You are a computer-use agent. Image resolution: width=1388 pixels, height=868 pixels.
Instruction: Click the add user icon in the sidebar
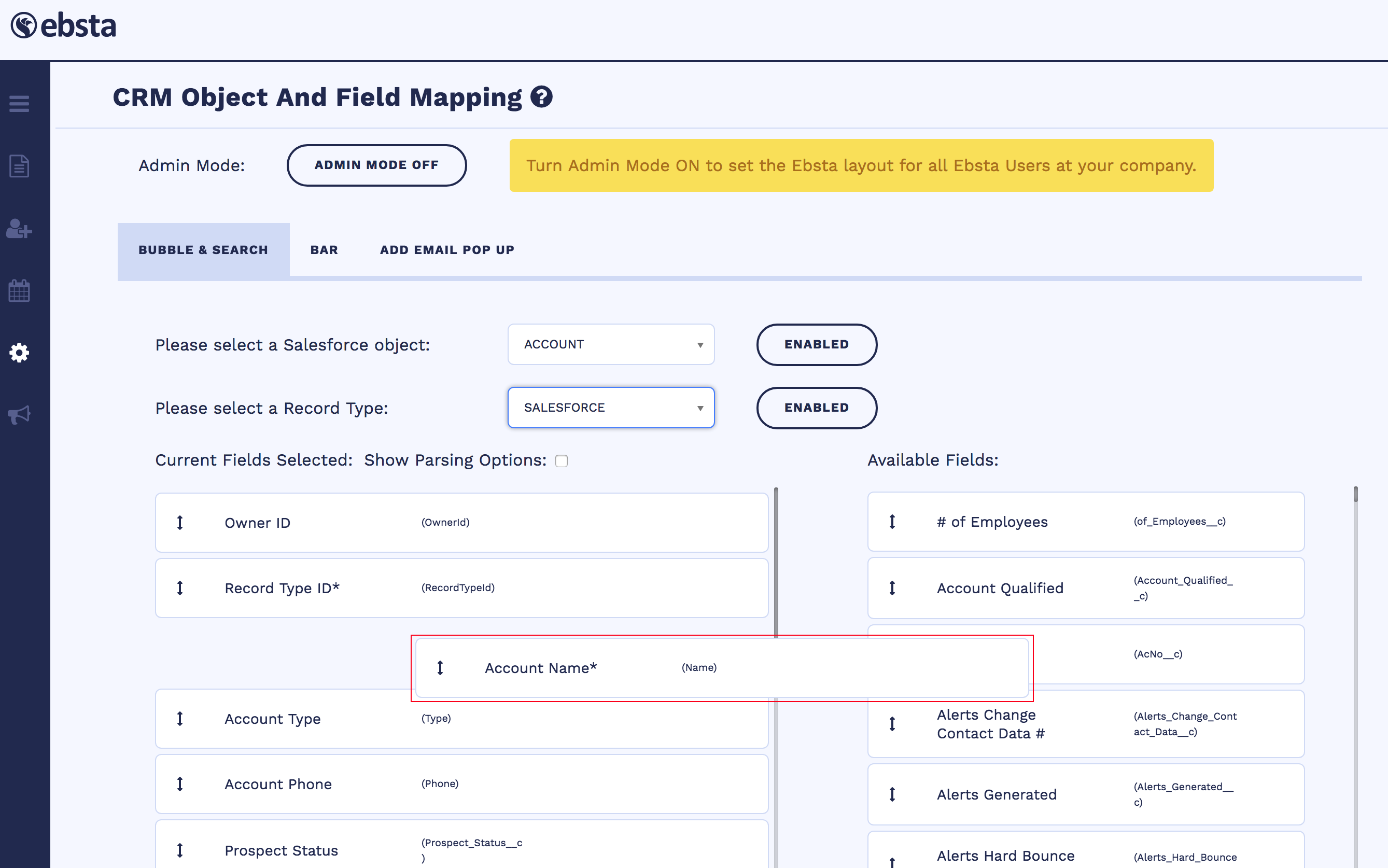pos(19,229)
